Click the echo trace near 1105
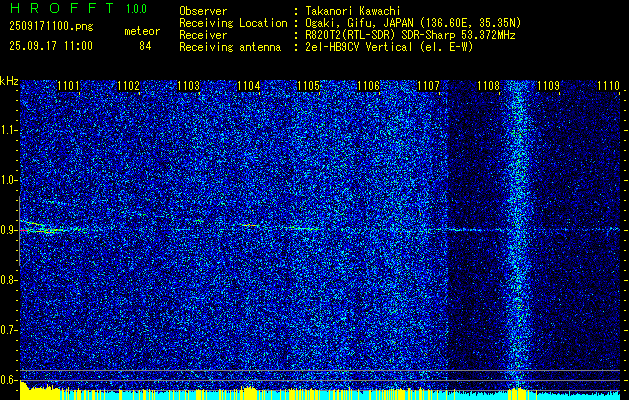This screenshot has height=400, width=629. pyautogui.click(x=302, y=228)
